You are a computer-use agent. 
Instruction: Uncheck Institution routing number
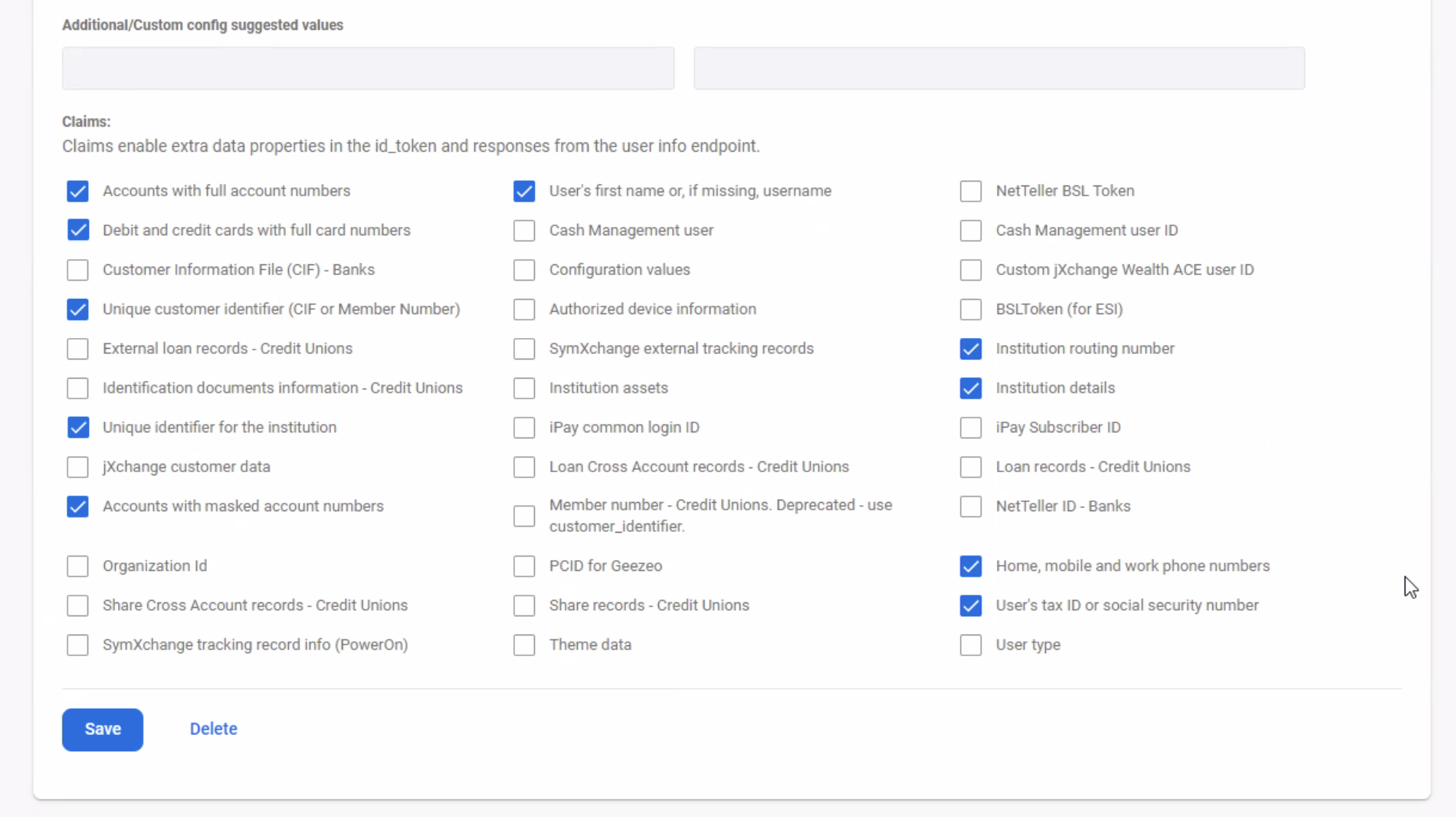pos(971,349)
